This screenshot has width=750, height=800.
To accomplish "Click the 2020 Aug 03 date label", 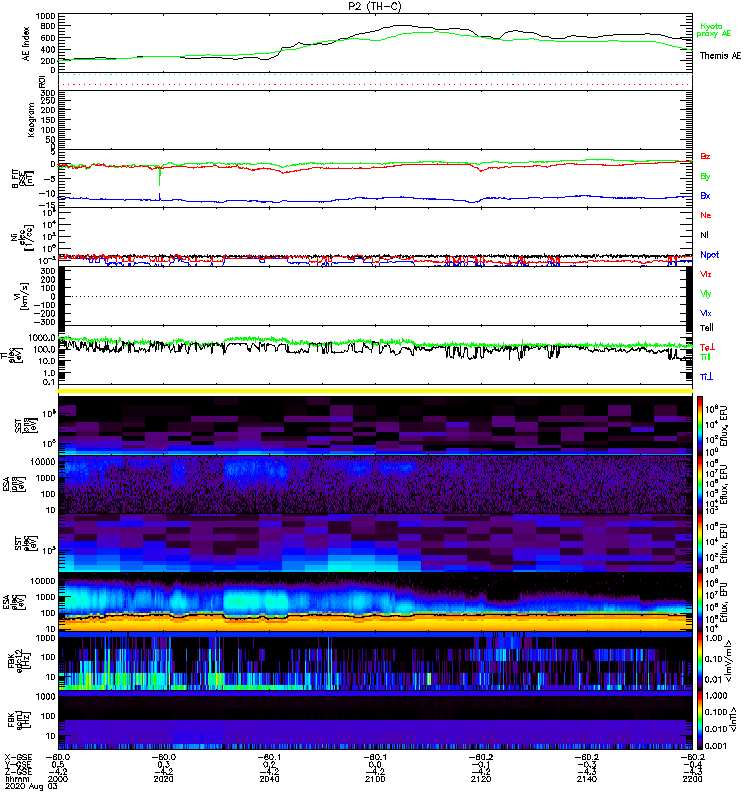I will coord(31,786).
